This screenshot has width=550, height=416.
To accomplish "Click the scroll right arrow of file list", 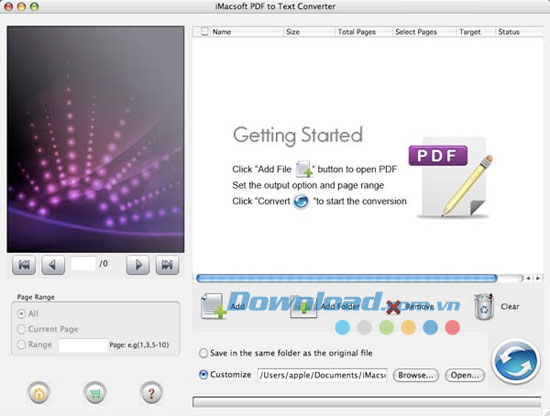I will pos(537,278).
